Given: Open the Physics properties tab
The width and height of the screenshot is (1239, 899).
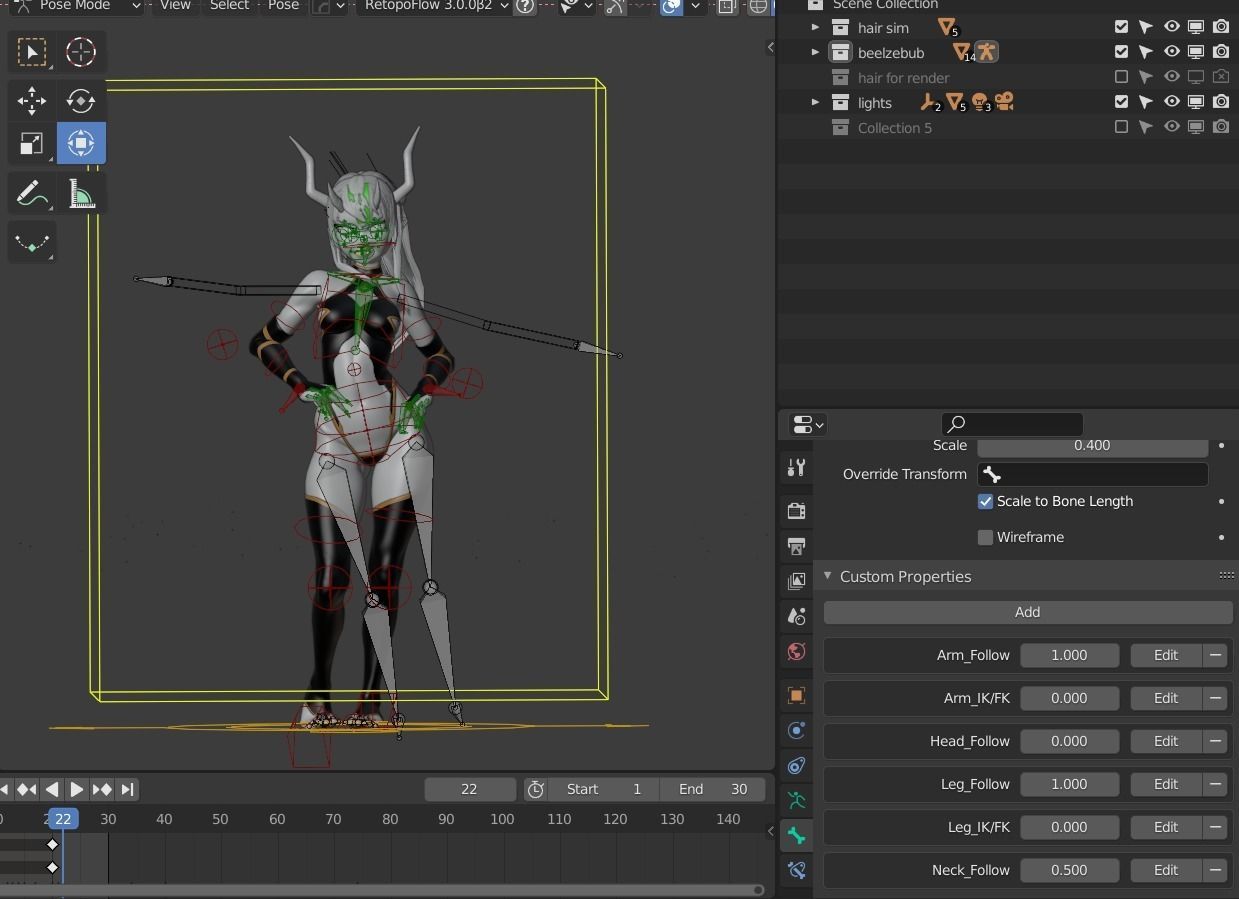Looking at the screenshot, I should tap(796, 731).
